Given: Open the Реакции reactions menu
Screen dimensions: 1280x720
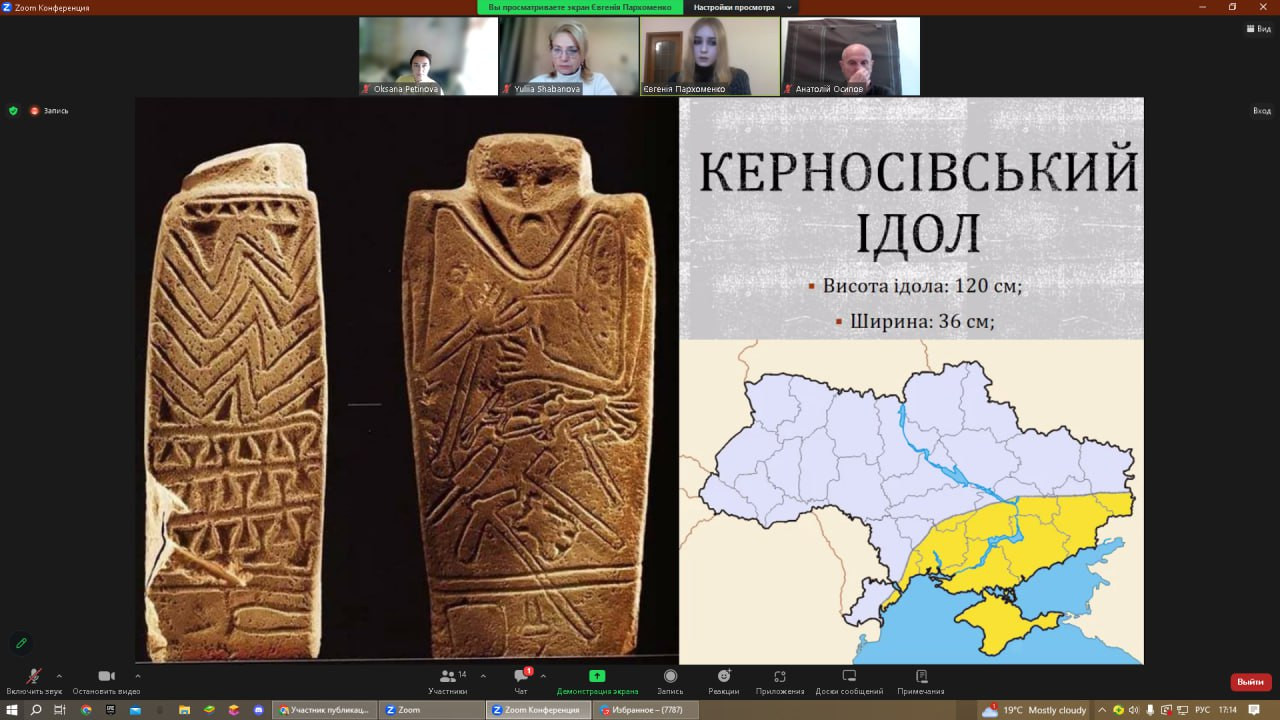Looking at the screenshot, I should click(x=724, y=682).
